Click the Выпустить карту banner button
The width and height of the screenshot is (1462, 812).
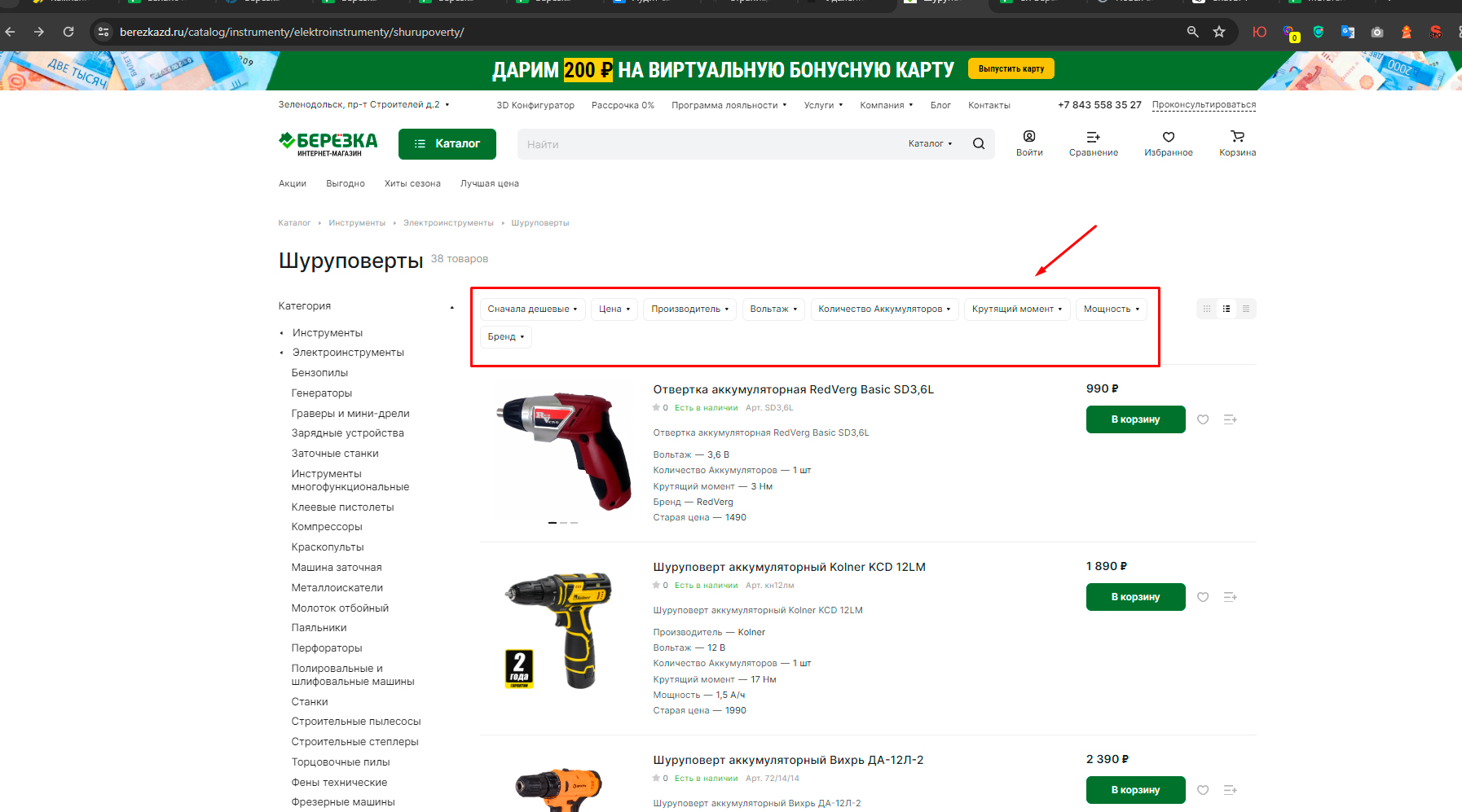coord(1011,69)
